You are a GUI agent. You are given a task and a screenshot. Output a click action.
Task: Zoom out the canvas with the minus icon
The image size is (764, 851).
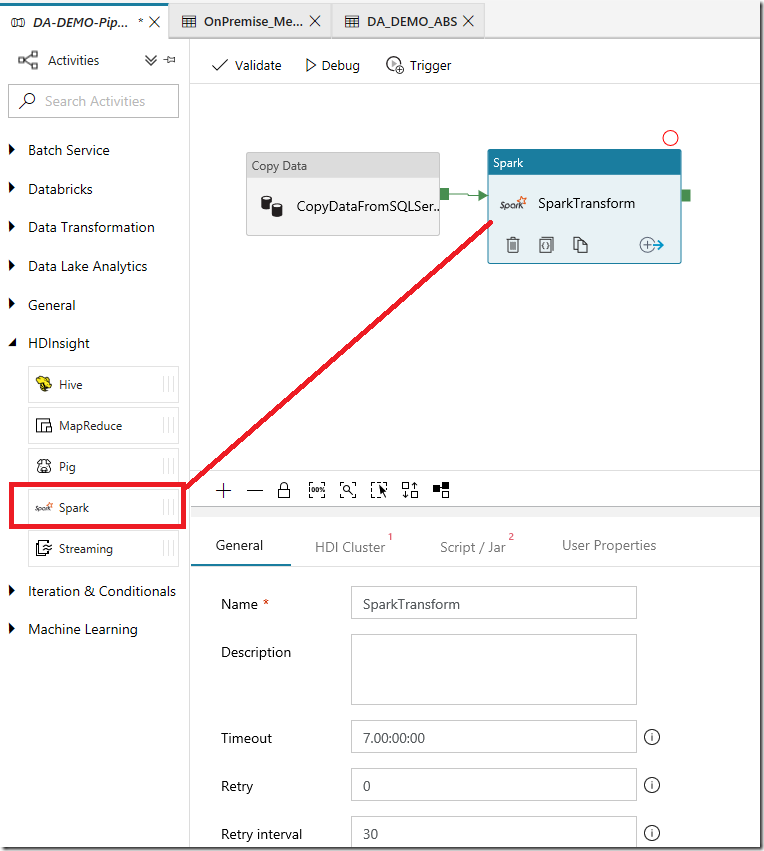coord(255,490)
